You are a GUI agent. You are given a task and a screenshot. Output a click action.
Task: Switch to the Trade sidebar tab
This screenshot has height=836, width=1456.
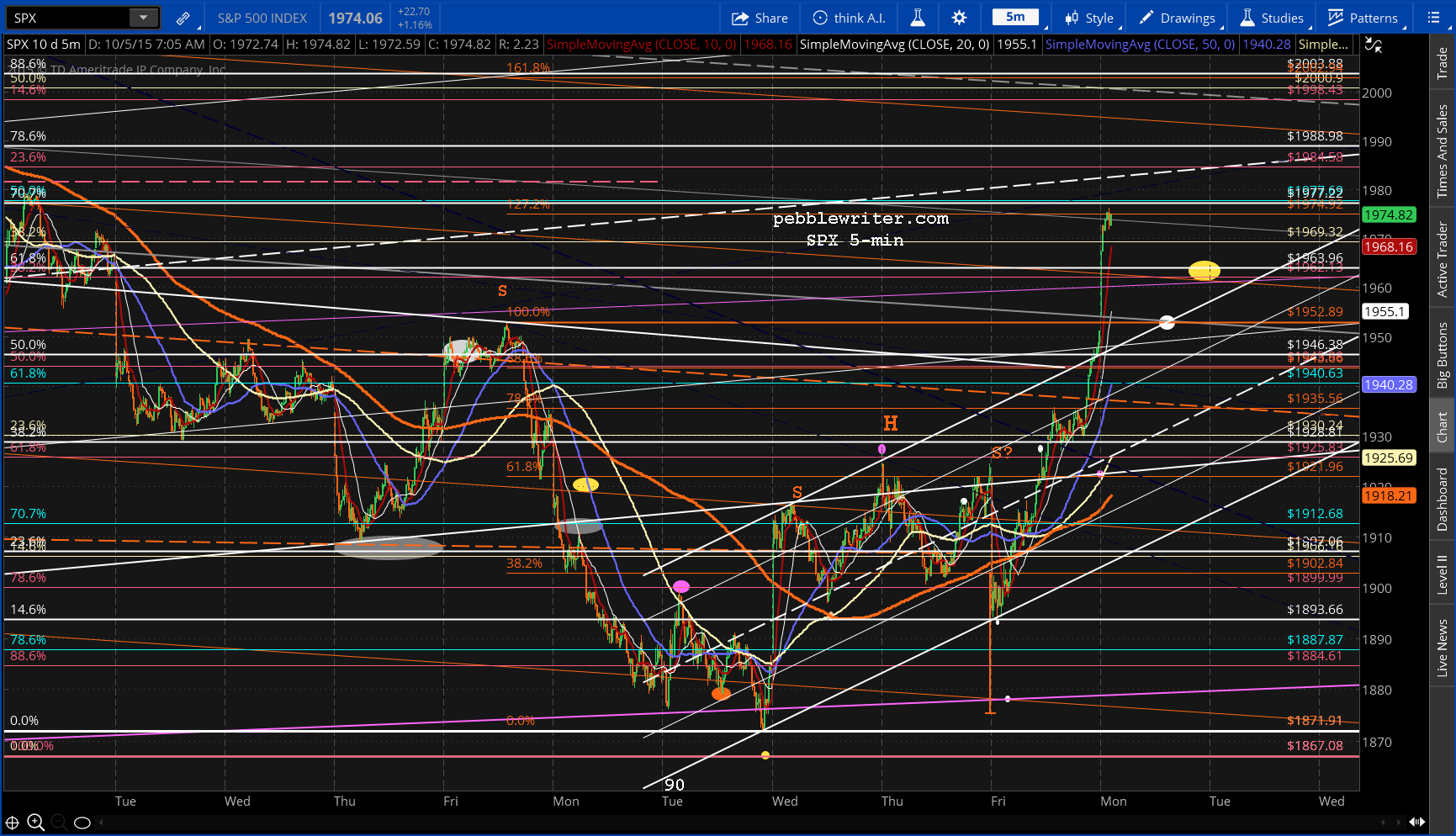pyautogui.click(x=1443, y=63)
